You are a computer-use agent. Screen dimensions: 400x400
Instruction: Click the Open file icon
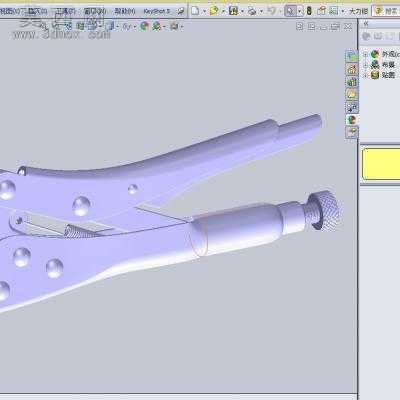[214, 11]
